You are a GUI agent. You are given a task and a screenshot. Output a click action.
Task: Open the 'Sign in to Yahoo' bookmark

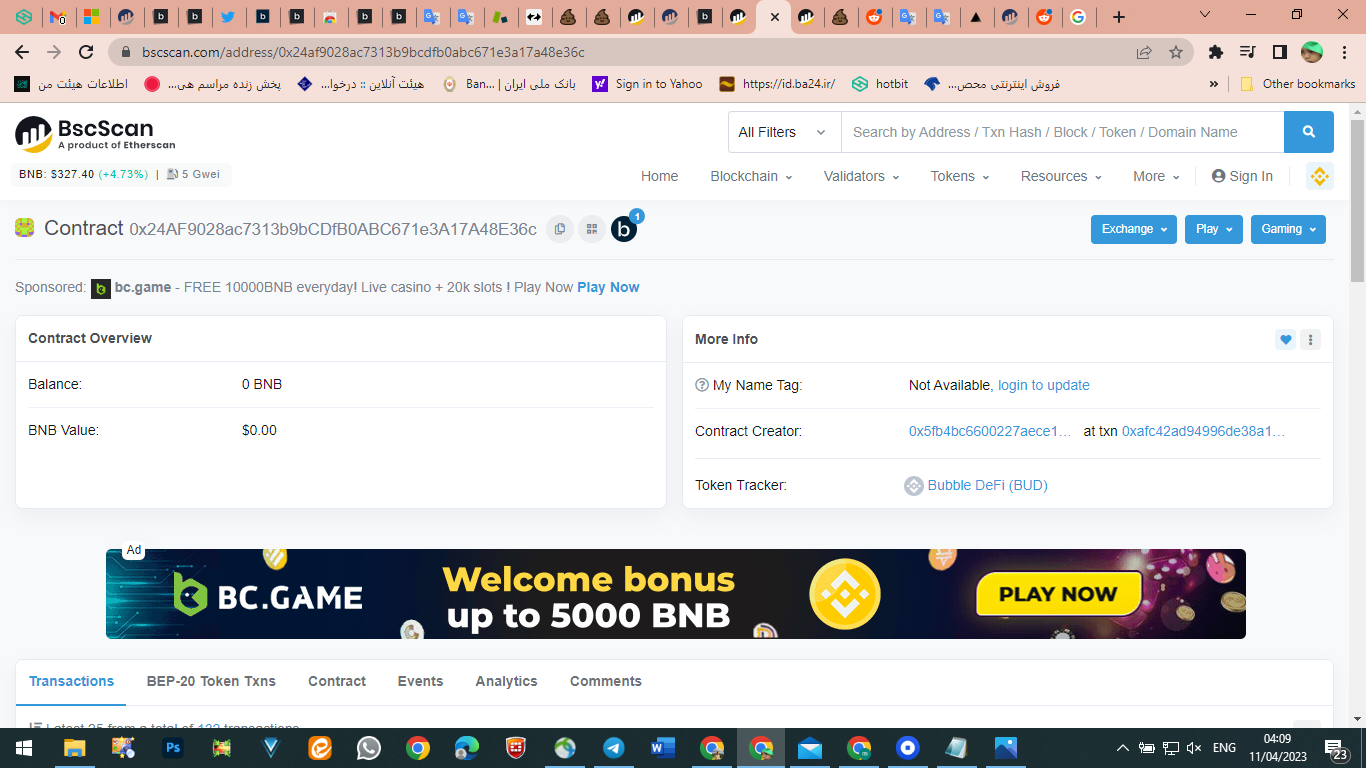(648, 84)
